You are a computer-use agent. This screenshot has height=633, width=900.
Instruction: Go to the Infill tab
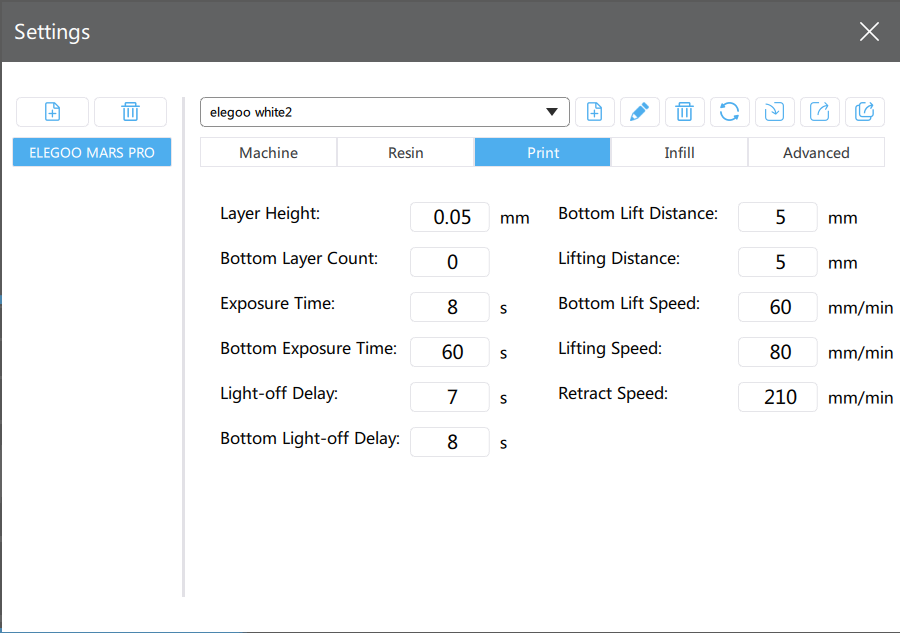679,153
